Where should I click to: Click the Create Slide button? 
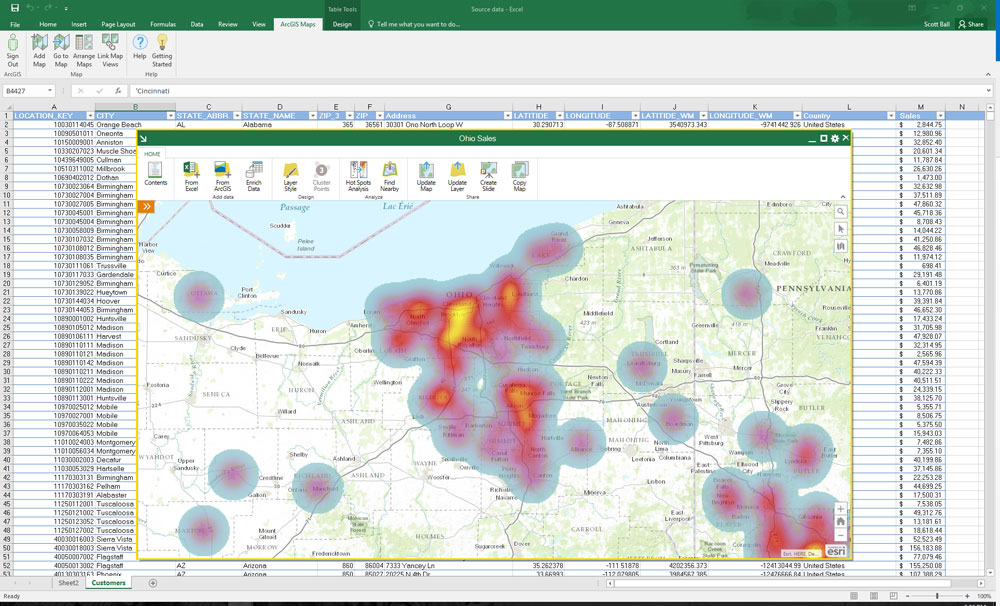click(x=488, y=174)
